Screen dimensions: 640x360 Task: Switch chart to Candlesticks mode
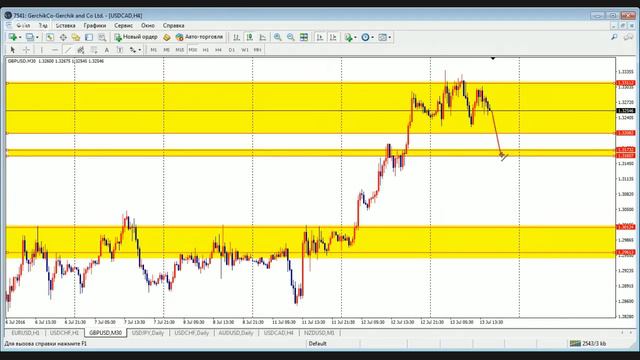249,37
